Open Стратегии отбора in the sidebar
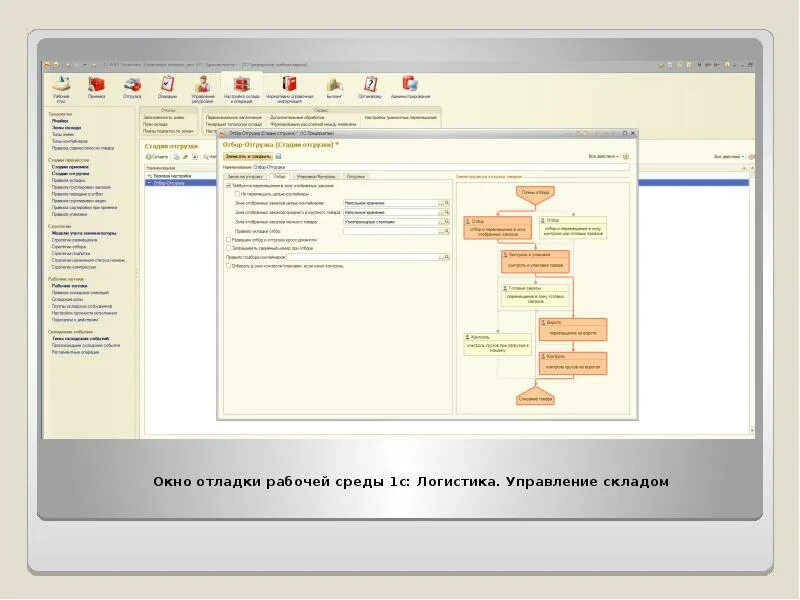Viewport: 800px width, 600px height. click(x=69, y=246)
